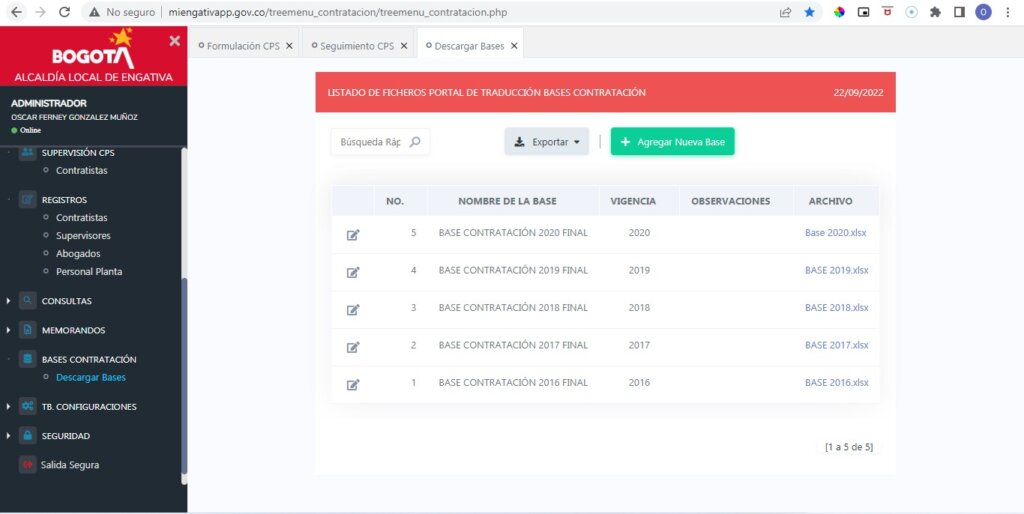
Task: Sort by NOMBRE DE LA BASE header
Action: coord(507,201)
